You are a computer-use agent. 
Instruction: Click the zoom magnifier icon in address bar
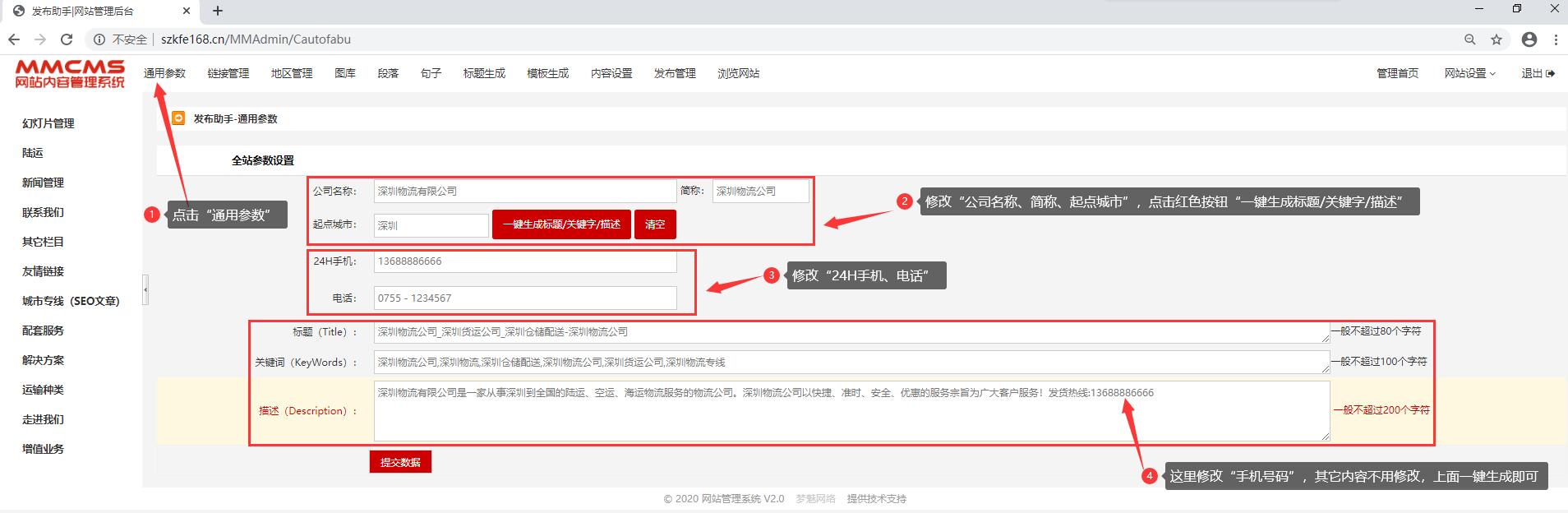[1469, 39]
